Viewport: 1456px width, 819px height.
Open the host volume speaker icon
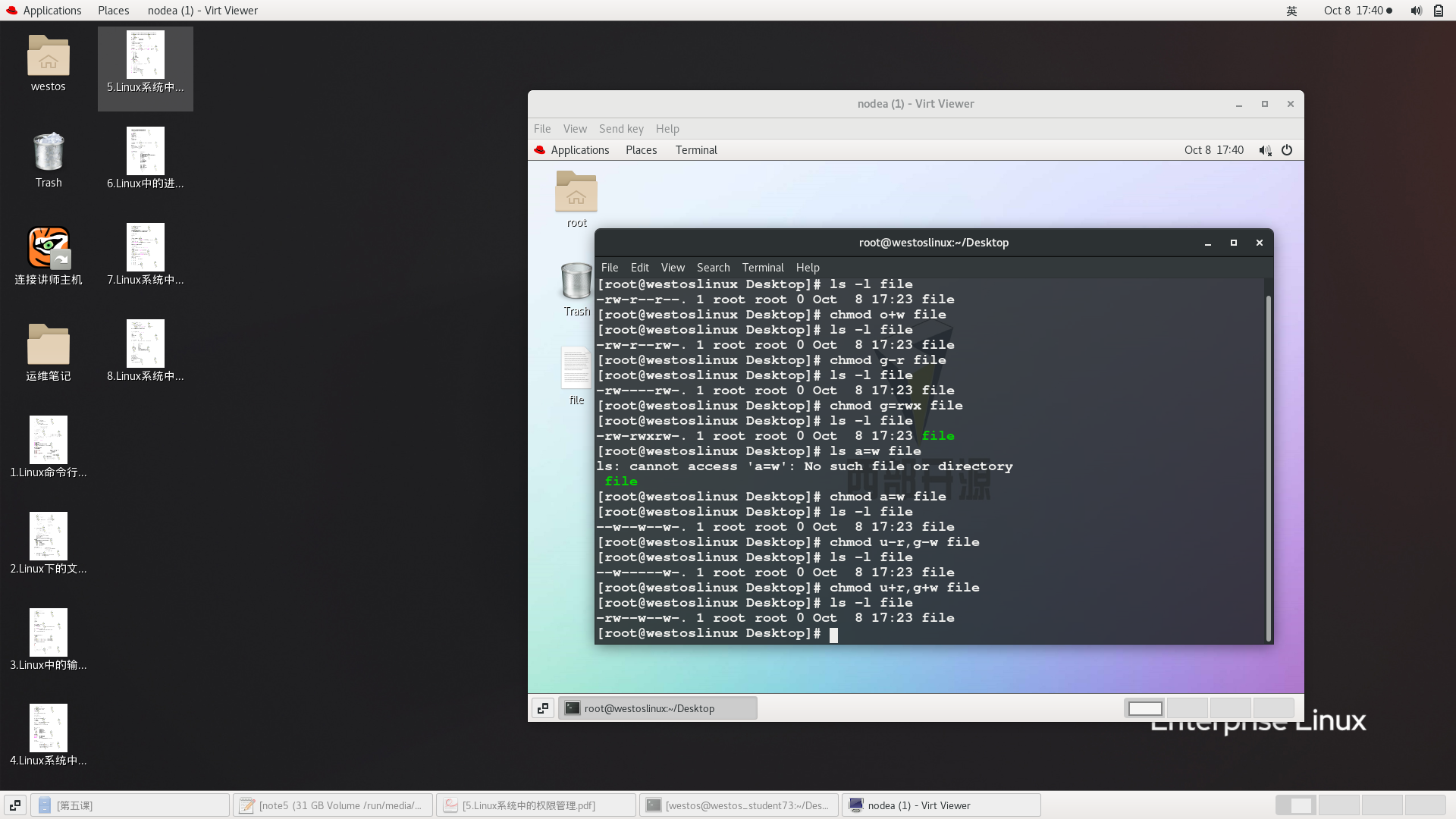click(x=1416, y=11)
